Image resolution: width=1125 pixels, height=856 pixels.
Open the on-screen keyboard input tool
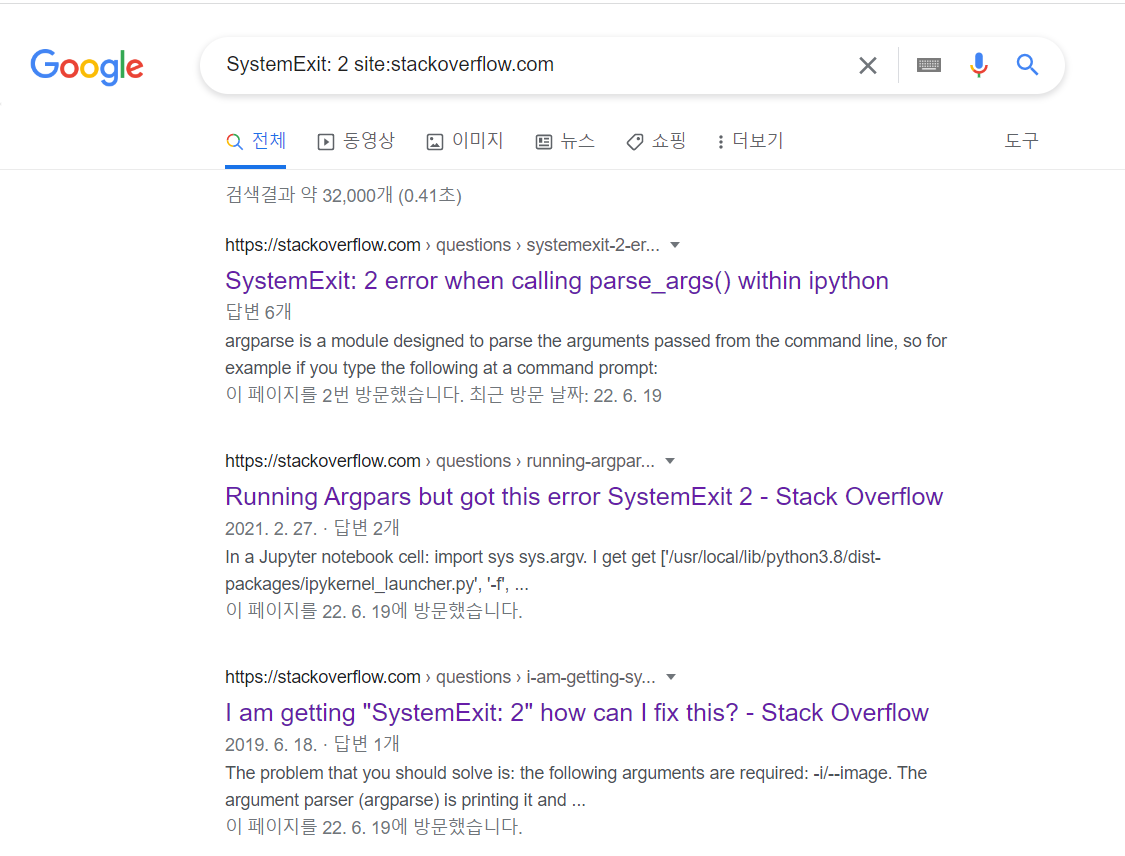[x=929, y=65]
